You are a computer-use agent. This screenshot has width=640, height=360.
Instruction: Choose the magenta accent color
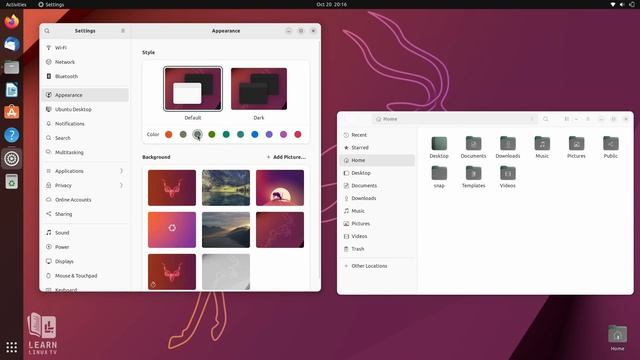[283, 134]
